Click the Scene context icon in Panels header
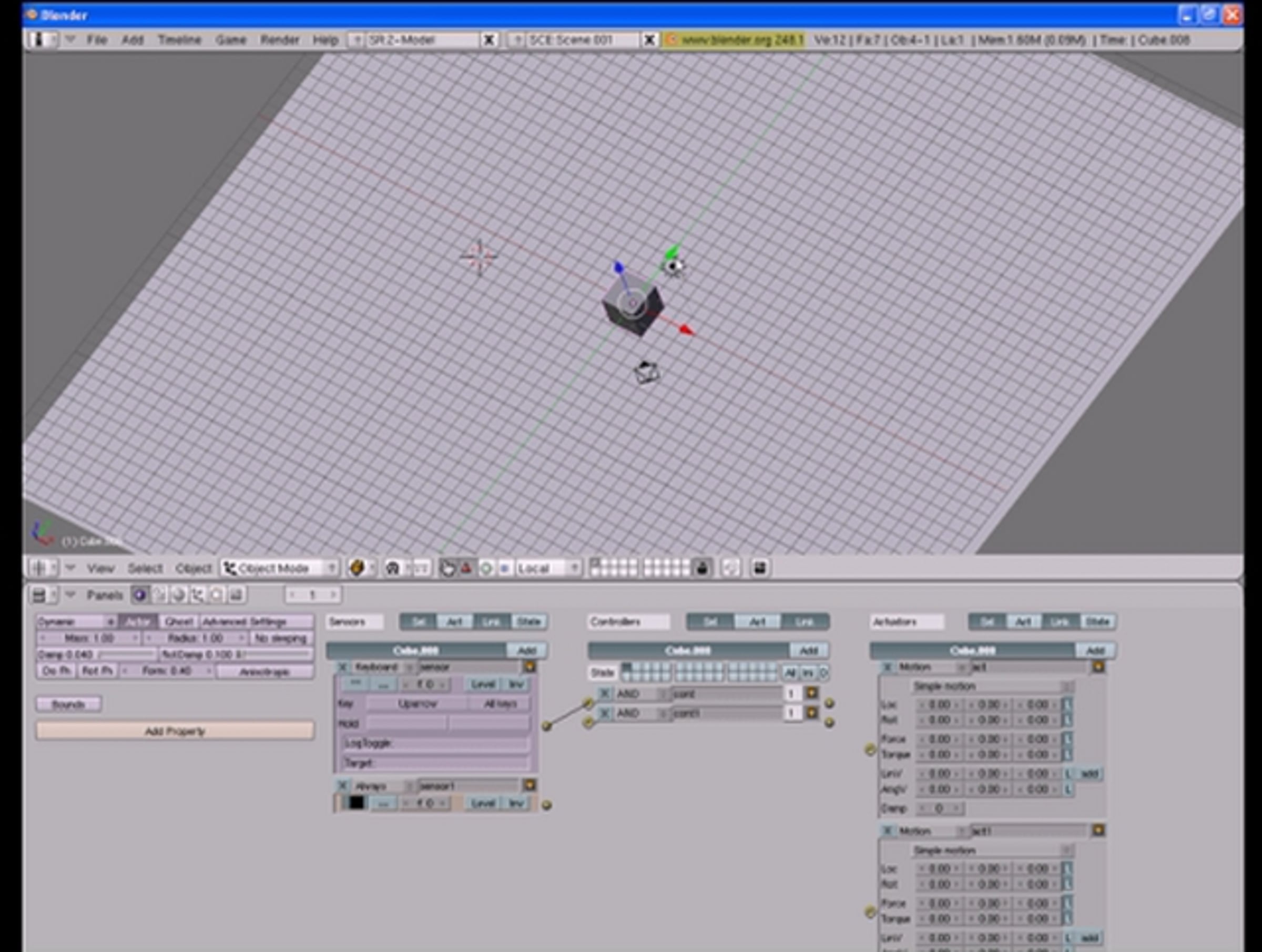 [x=236, y=596]
